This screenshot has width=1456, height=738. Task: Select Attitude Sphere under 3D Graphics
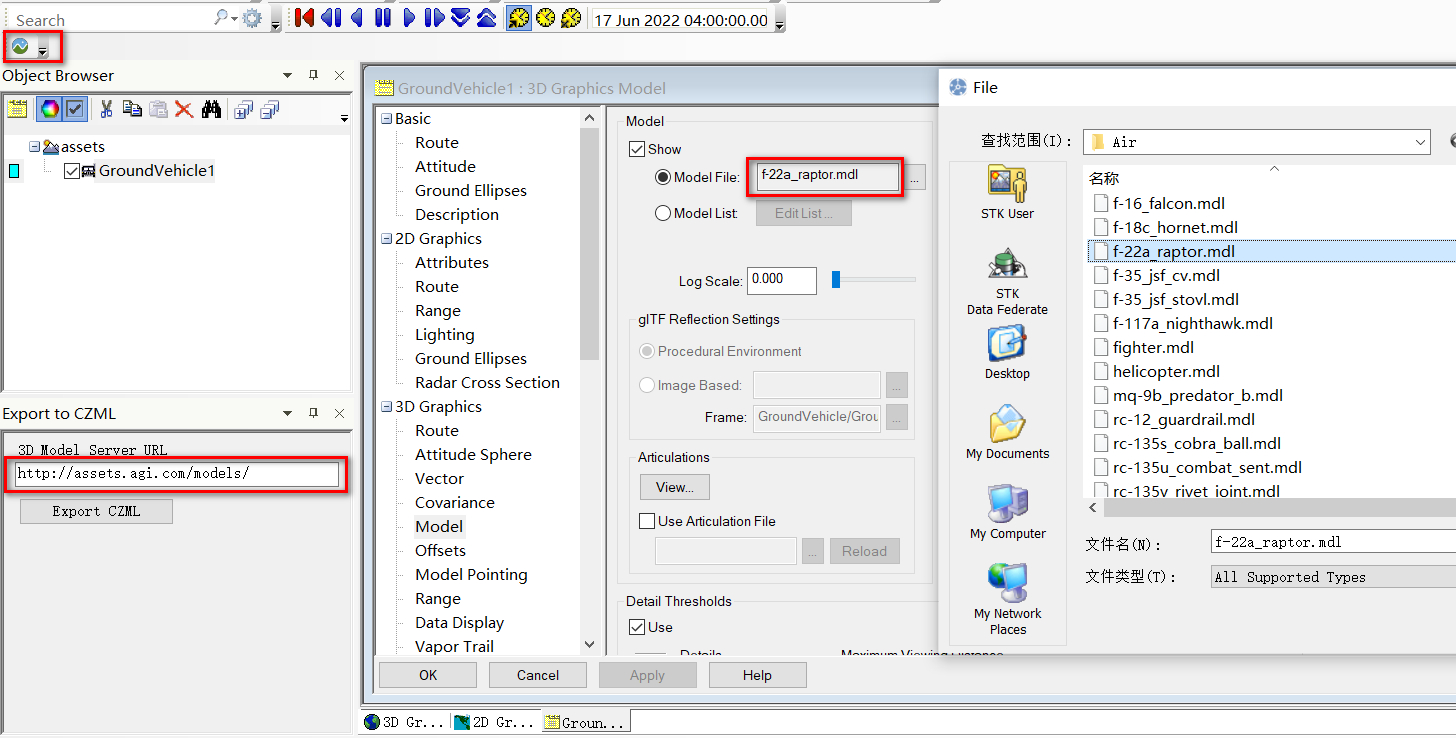(473, 455)
